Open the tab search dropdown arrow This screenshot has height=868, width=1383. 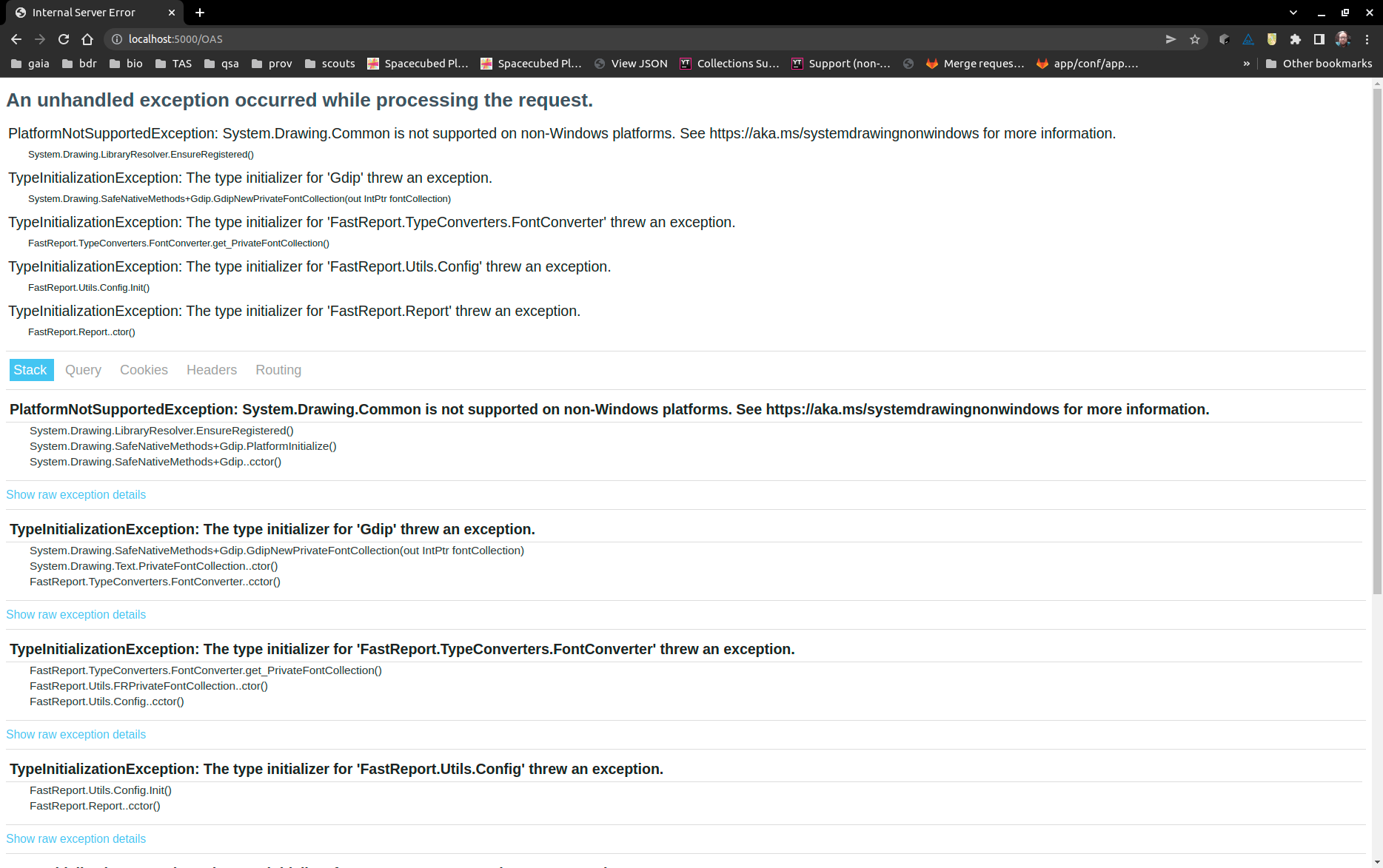1293,13
